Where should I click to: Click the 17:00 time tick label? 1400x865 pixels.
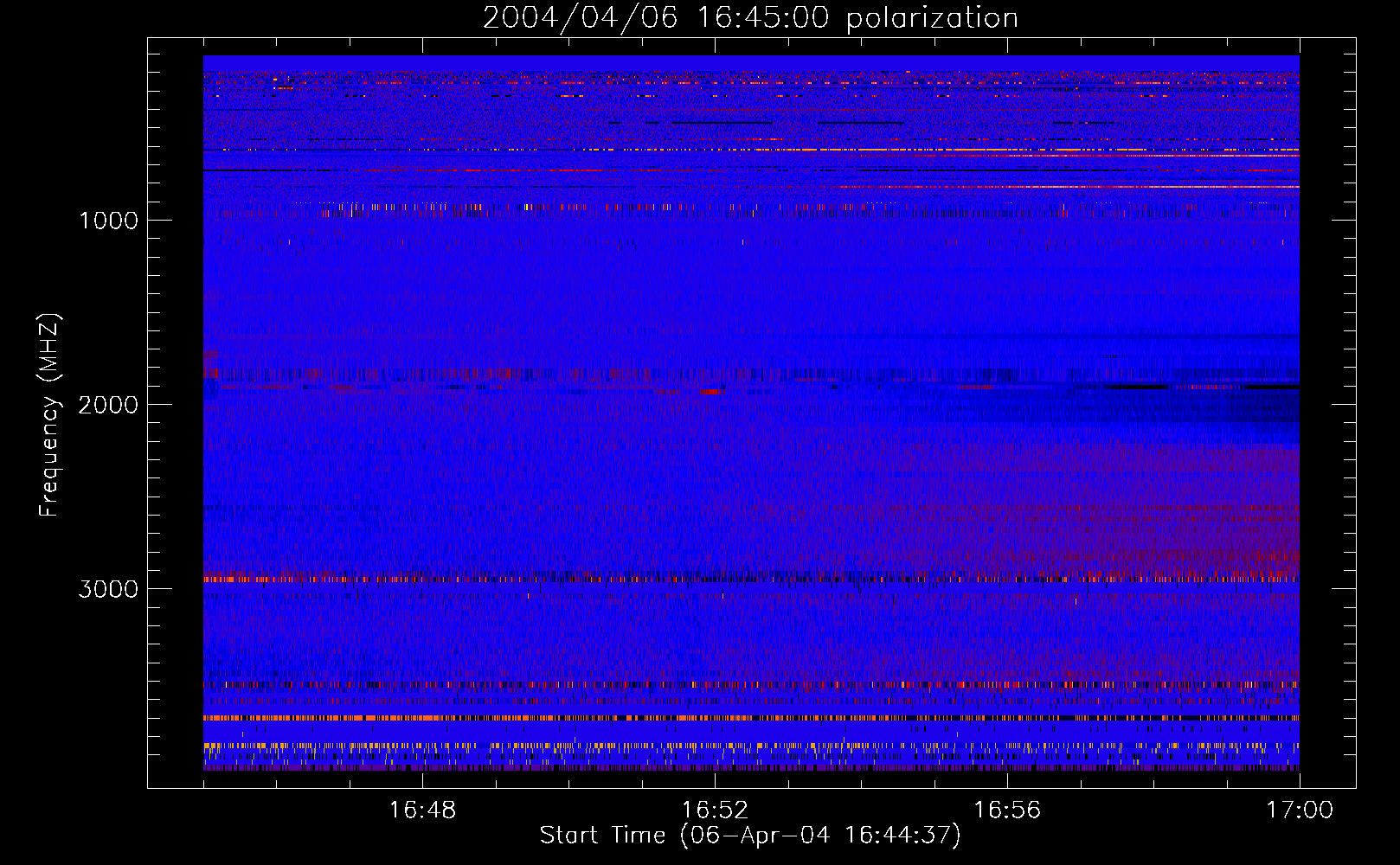pyautogui.click(x=1300, y=811)
